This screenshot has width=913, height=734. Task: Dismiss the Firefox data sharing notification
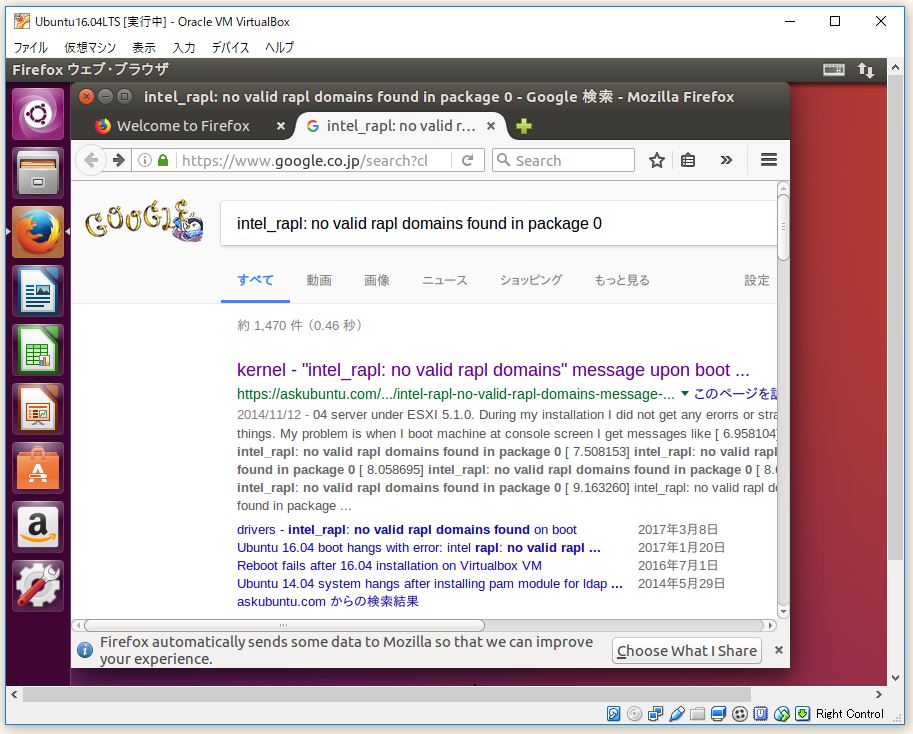(x=778, y=650)
